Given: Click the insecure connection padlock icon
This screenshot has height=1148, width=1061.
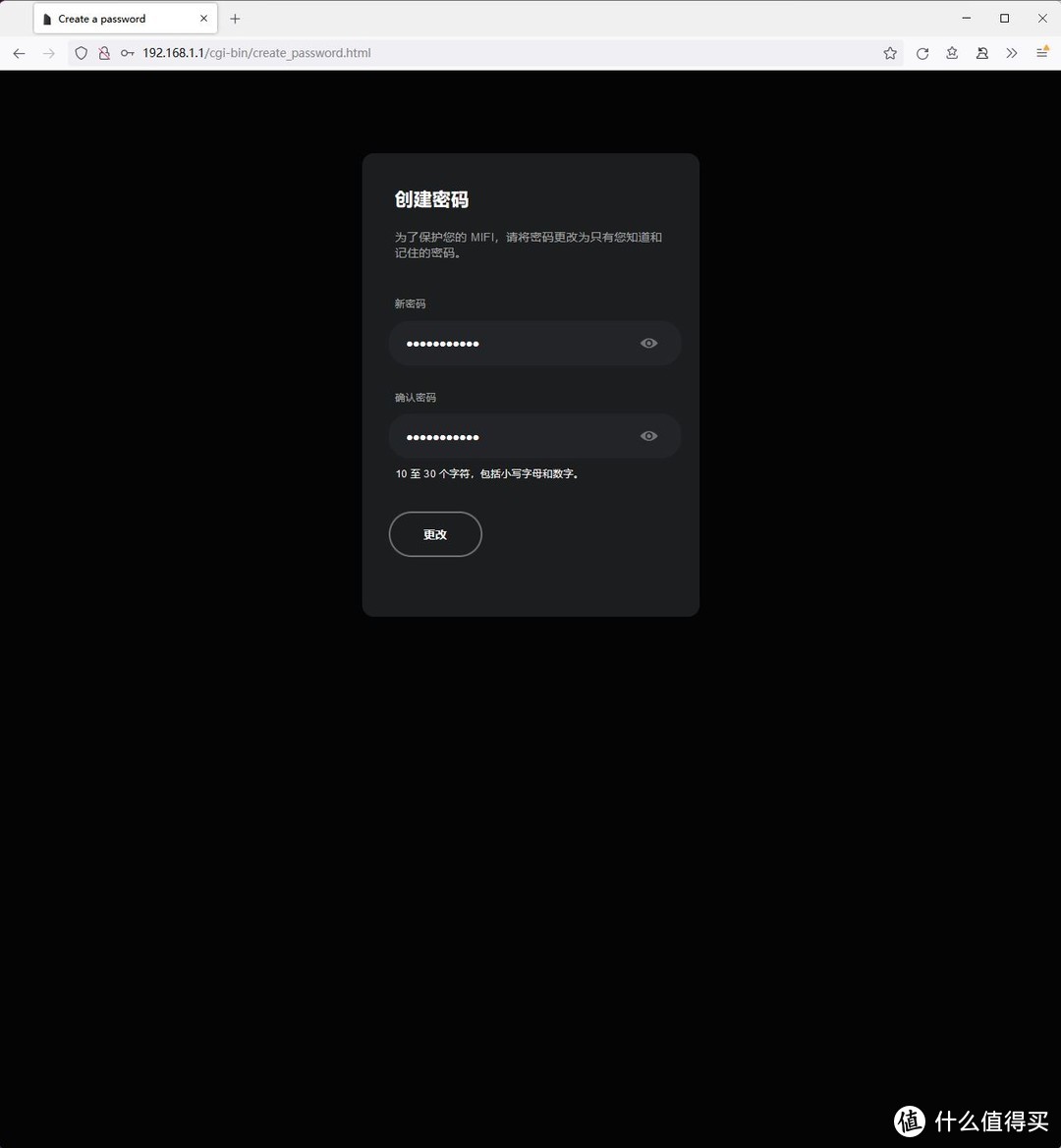Looking at the screenshot, I should (x=104, y=53).
